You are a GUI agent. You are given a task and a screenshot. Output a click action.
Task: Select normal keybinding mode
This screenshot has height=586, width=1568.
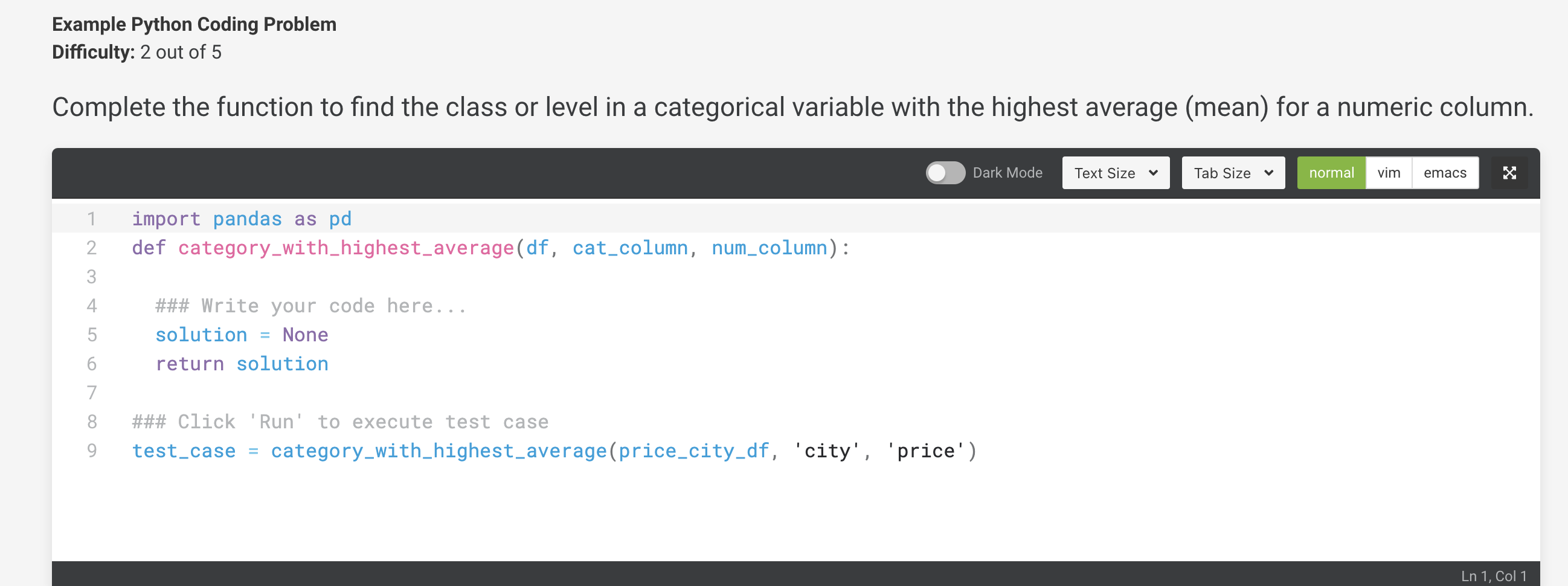tap(1331, 173)
